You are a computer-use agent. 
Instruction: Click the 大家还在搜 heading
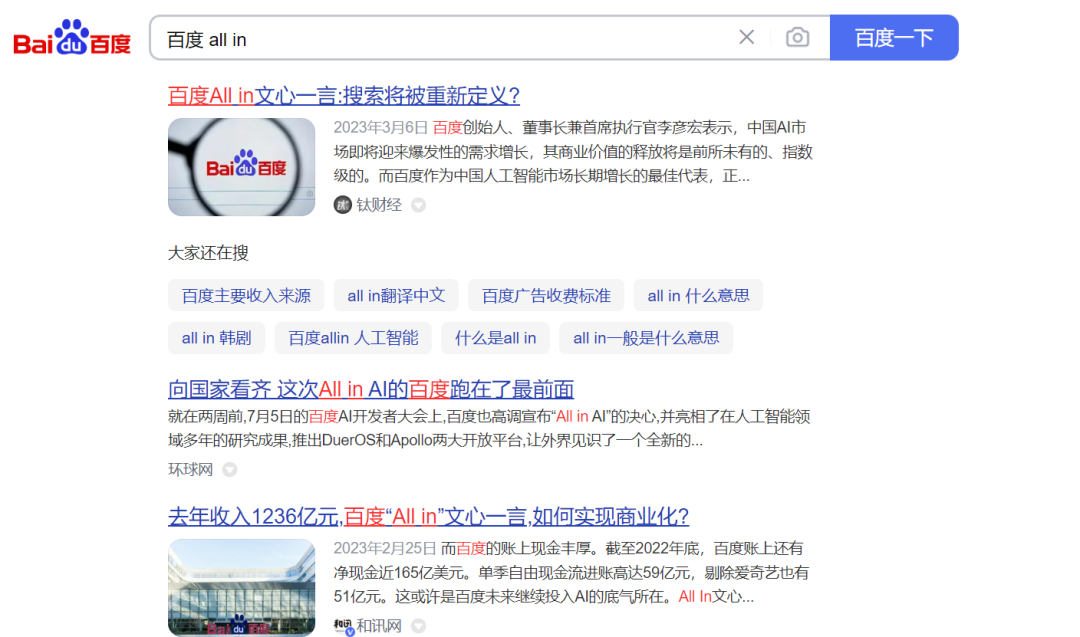click(x=208, y=253)
